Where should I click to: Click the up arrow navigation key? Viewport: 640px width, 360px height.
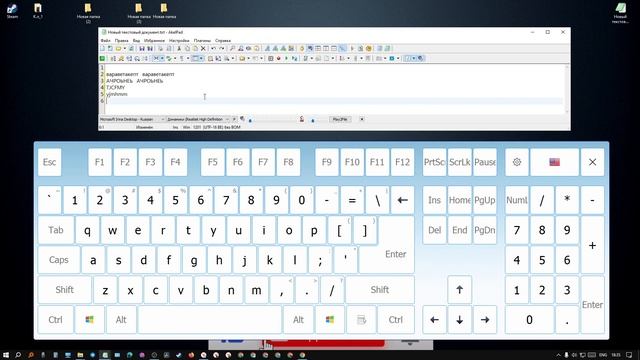pos(460,290)
